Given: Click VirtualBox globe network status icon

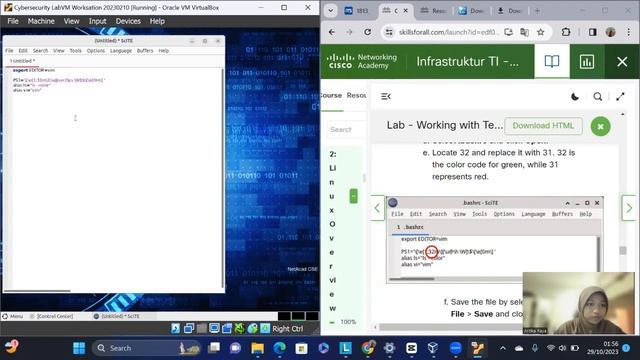Looking at the screenshot, I should click(x=253, y=328).
